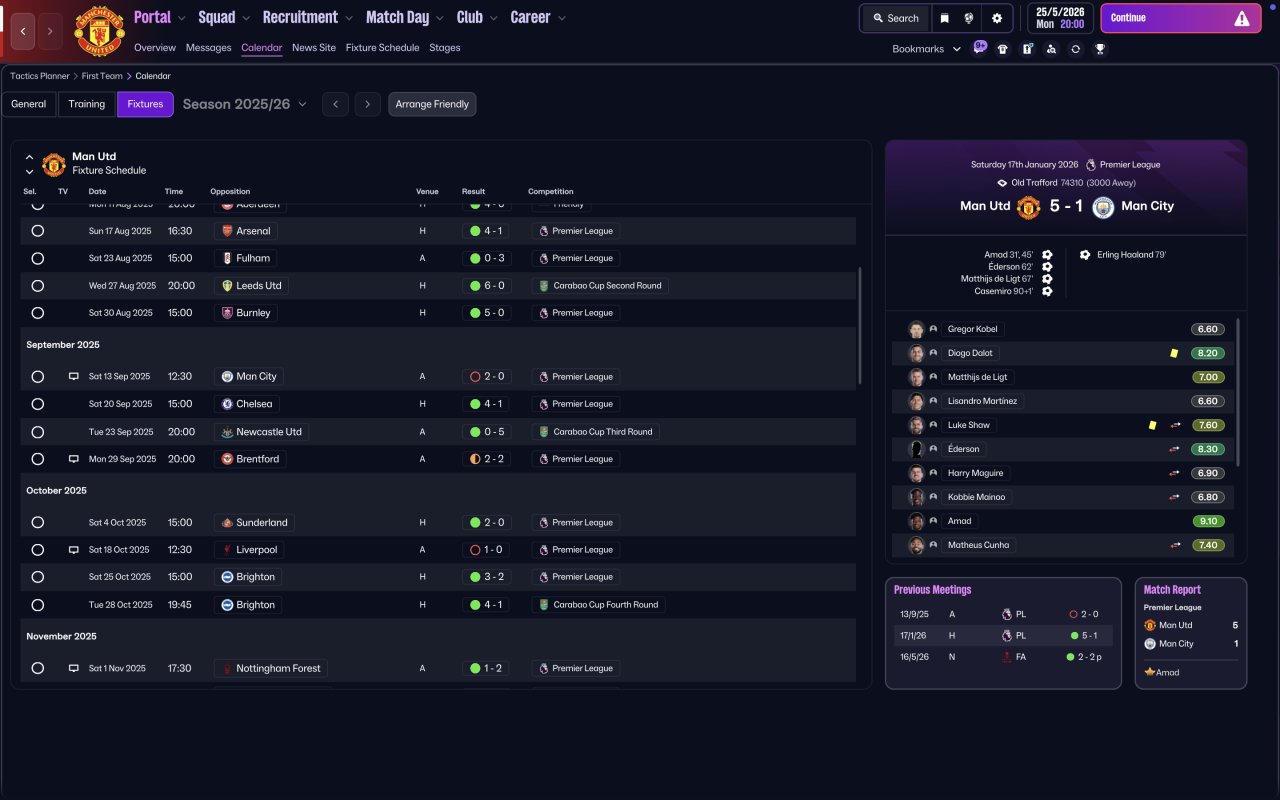
Task: Click Luke Shaw's substitution arrows icon
Action: [1176, 425]
